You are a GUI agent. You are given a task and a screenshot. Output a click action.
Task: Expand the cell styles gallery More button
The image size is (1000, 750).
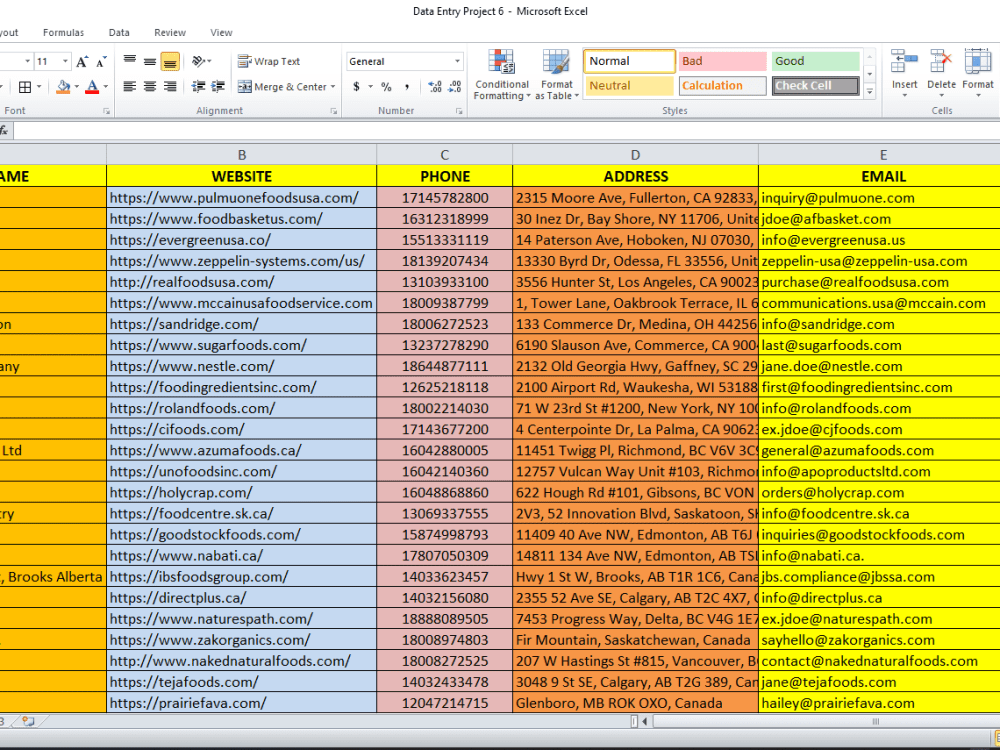pos(869,91)
